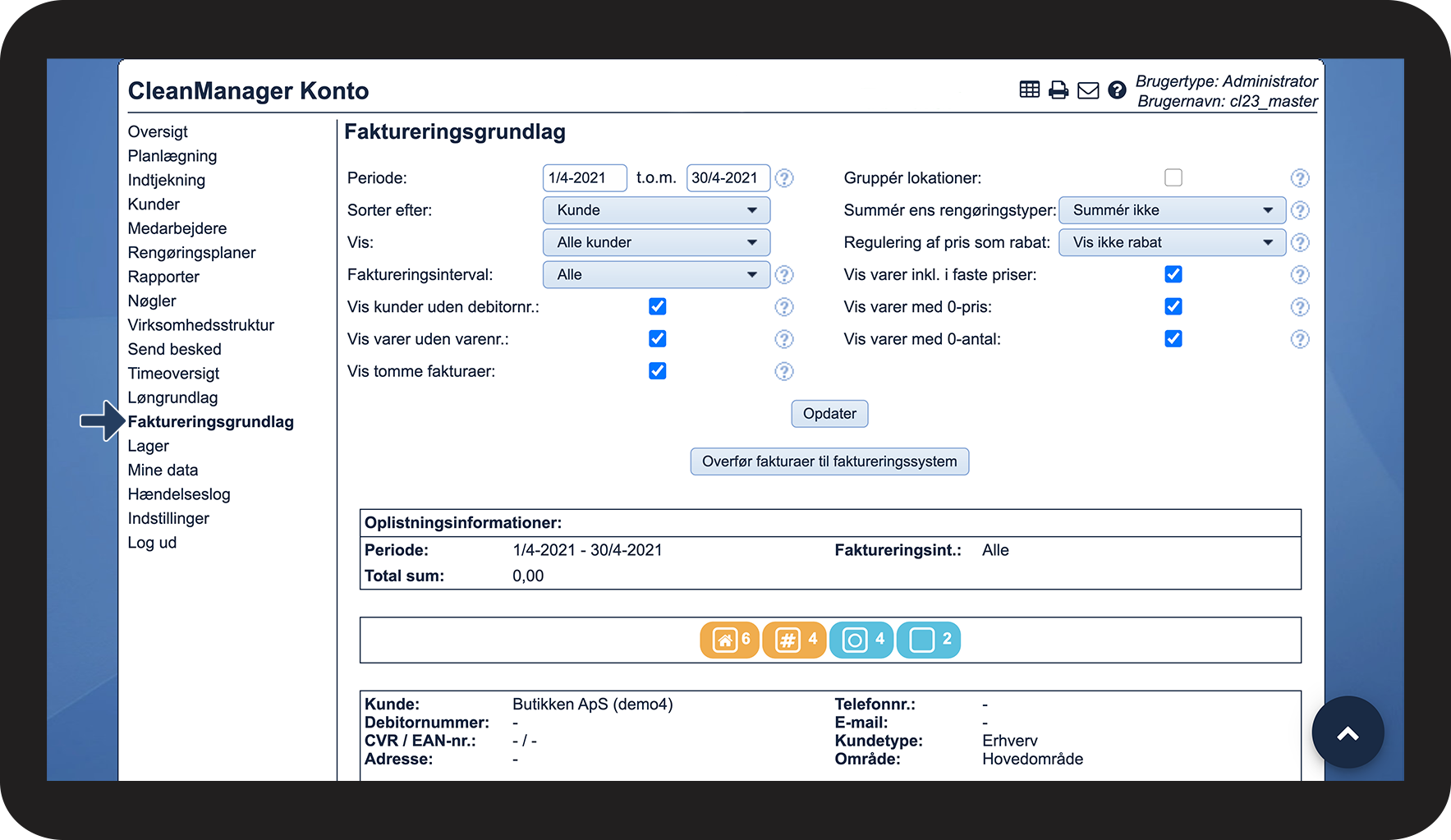
Task: Go to Rengøringsplaner in sidebar menu
Action: tap(191, 253)
